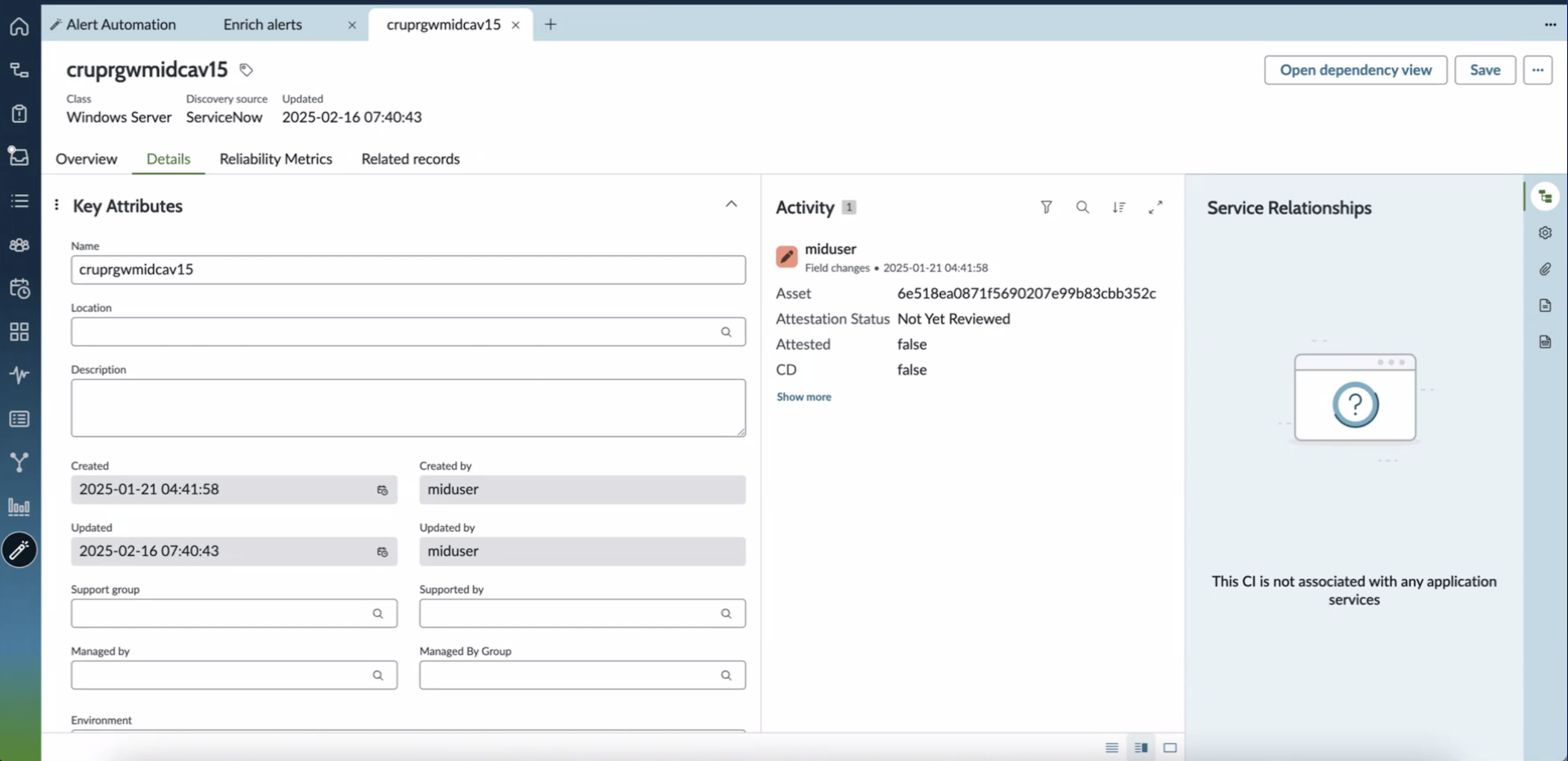
Task: Open the bar chart icon in left sidebar
Action: [19, 507]
